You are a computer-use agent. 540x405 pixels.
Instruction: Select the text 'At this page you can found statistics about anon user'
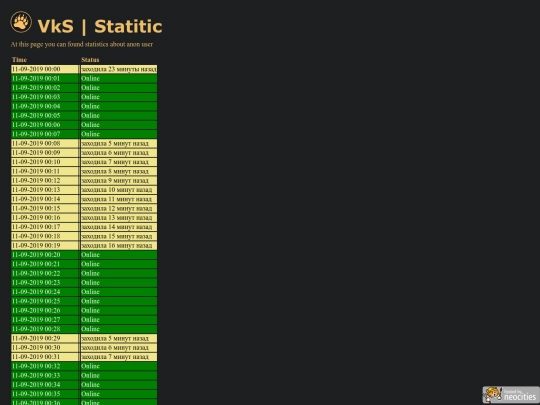(x=82, y=44)
